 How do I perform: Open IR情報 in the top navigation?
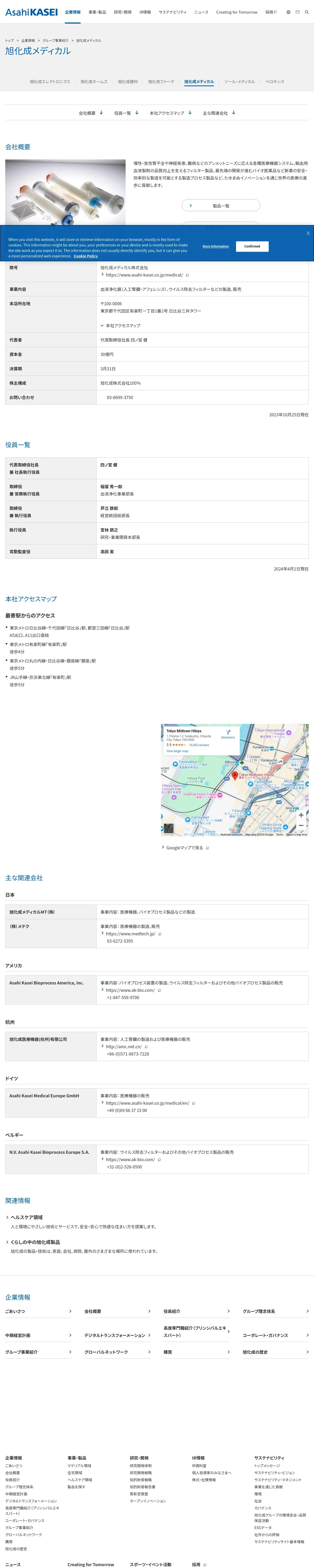coord(145,12)
